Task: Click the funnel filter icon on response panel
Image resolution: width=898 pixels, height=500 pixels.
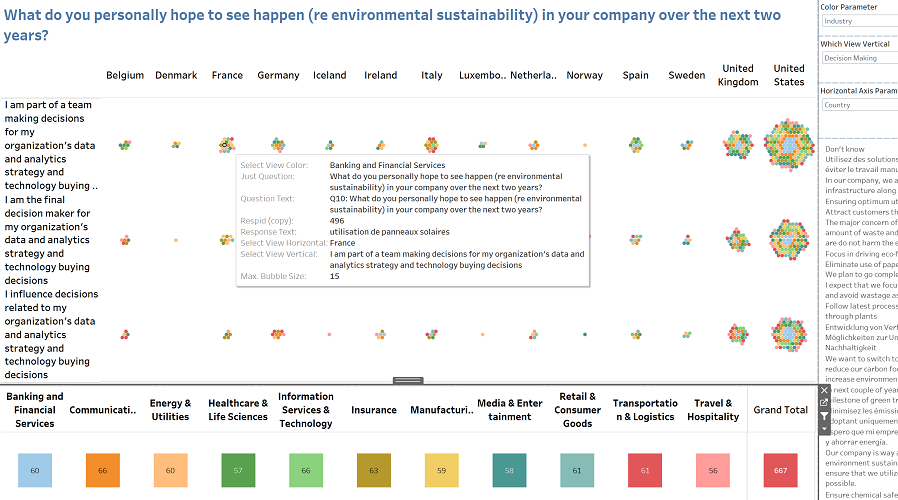Action: [x=825, y=416]
